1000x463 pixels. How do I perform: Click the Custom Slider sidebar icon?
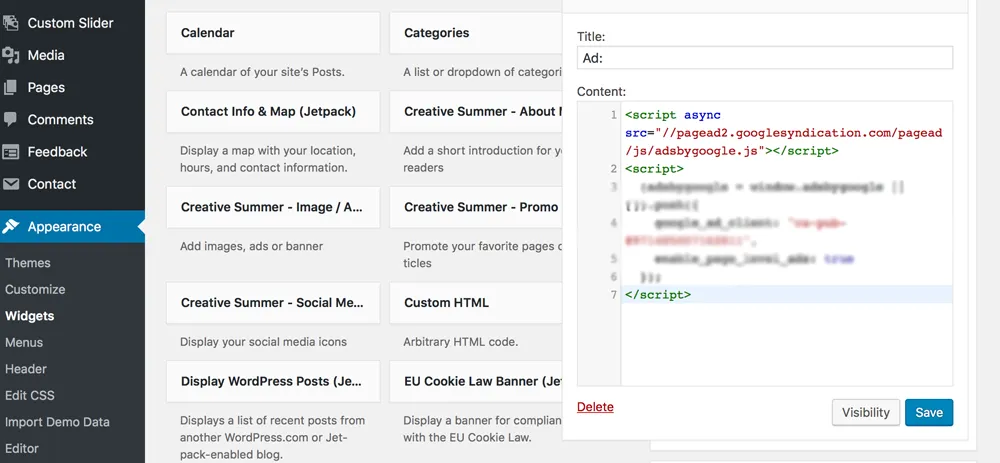pyautogui.click(x=10, y=23)
